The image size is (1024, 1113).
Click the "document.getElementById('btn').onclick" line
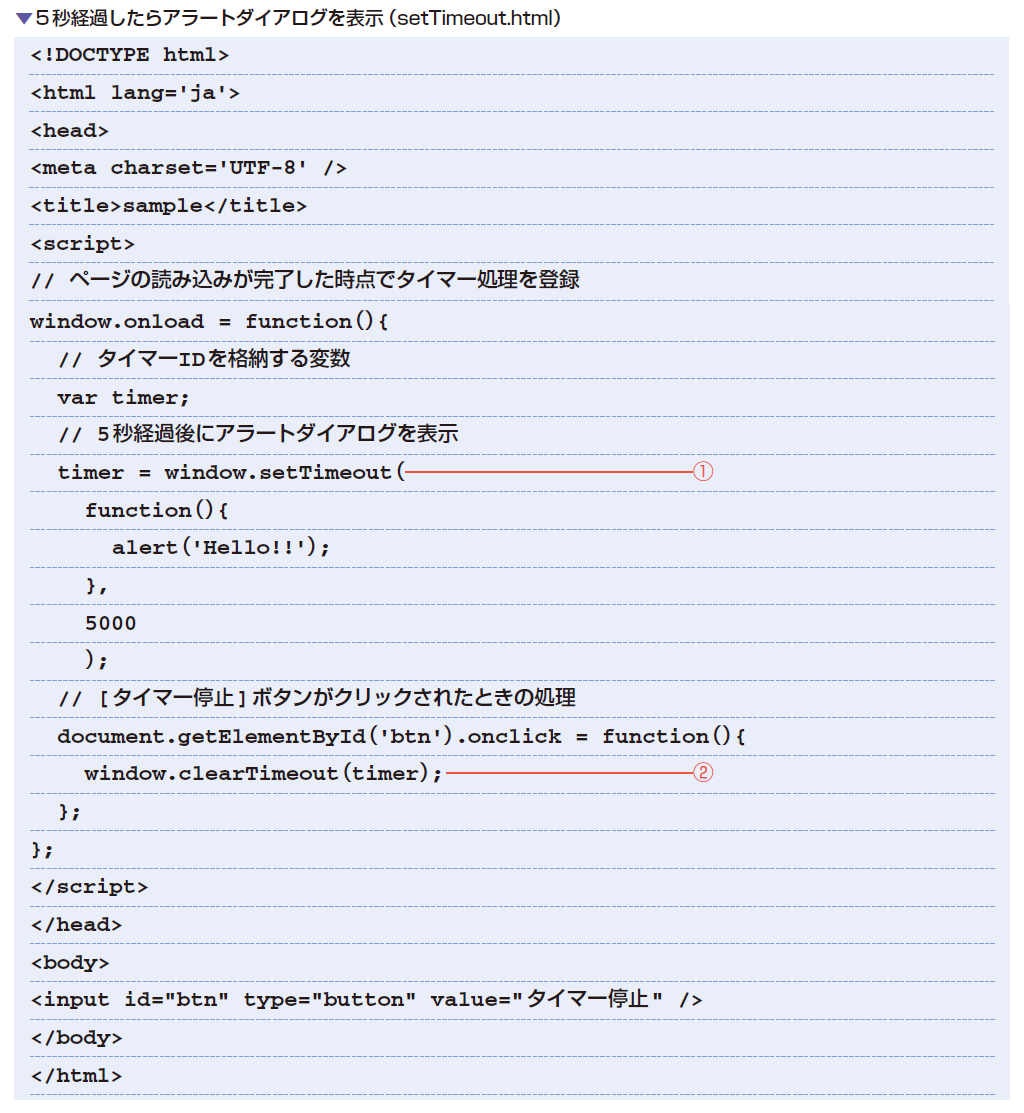402,736
